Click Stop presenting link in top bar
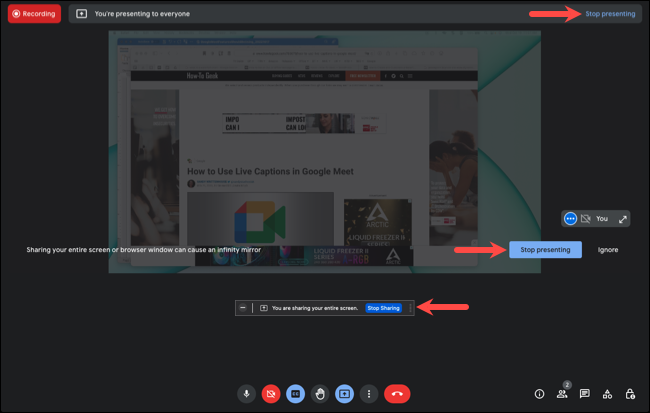650x413 pixels. pos(610,14)
